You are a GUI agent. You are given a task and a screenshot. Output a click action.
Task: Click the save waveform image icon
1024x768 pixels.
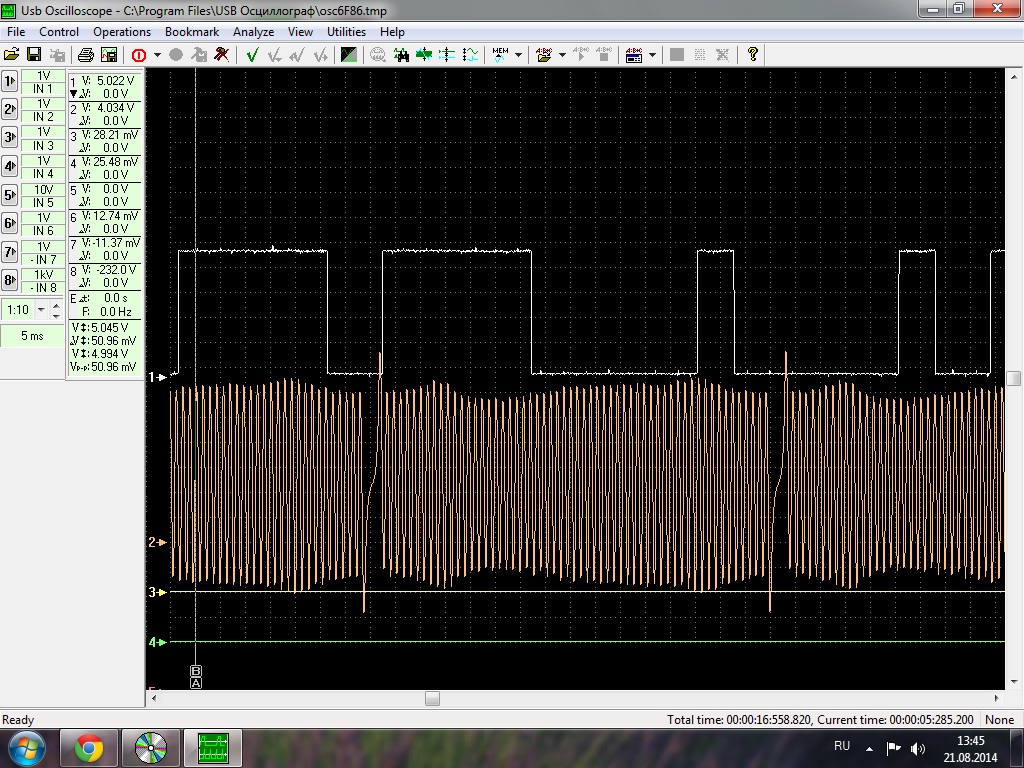click(x=109, y=55)
